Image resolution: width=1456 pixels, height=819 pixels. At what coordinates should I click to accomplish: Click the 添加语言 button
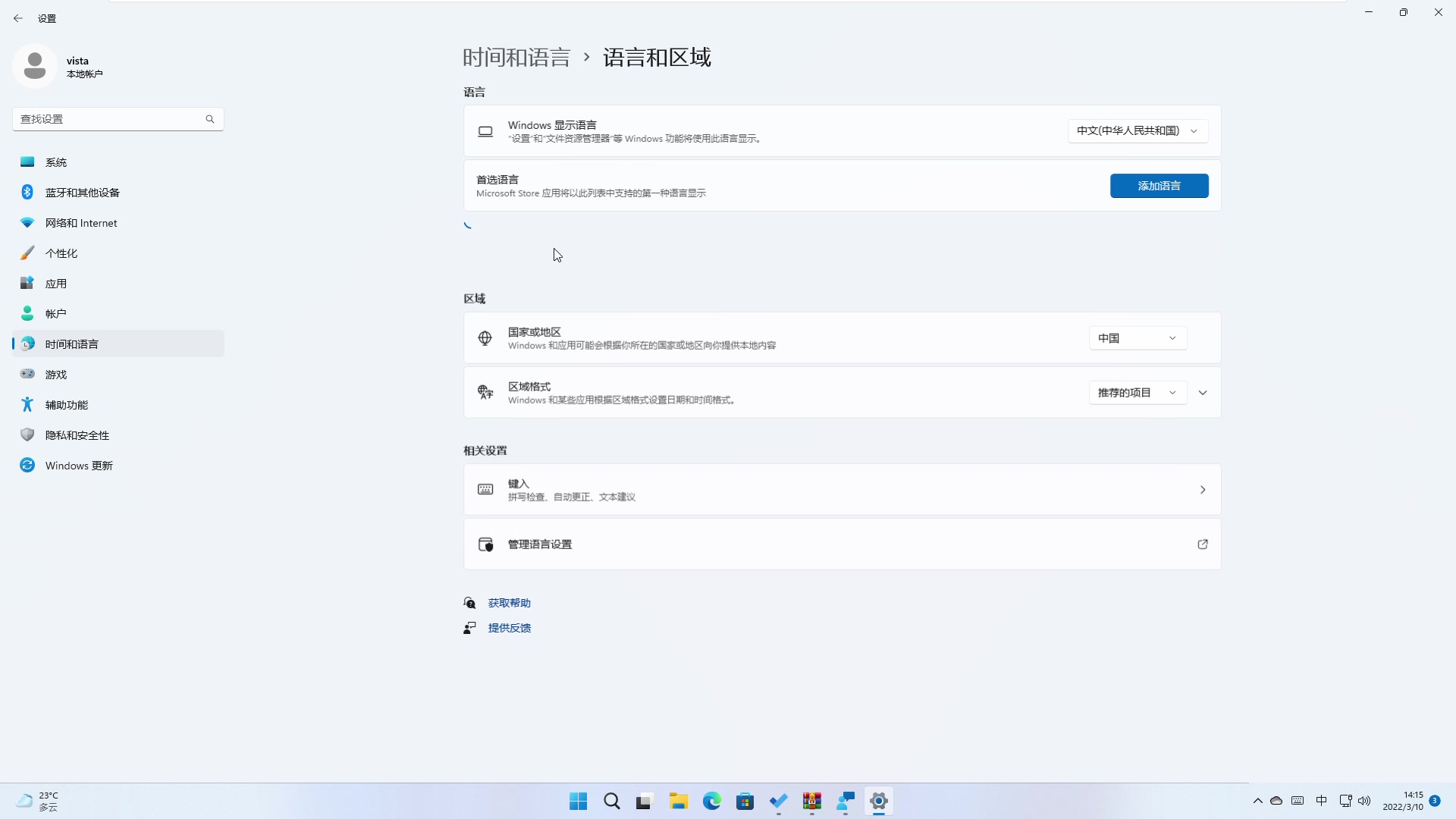coord(1159,186)
